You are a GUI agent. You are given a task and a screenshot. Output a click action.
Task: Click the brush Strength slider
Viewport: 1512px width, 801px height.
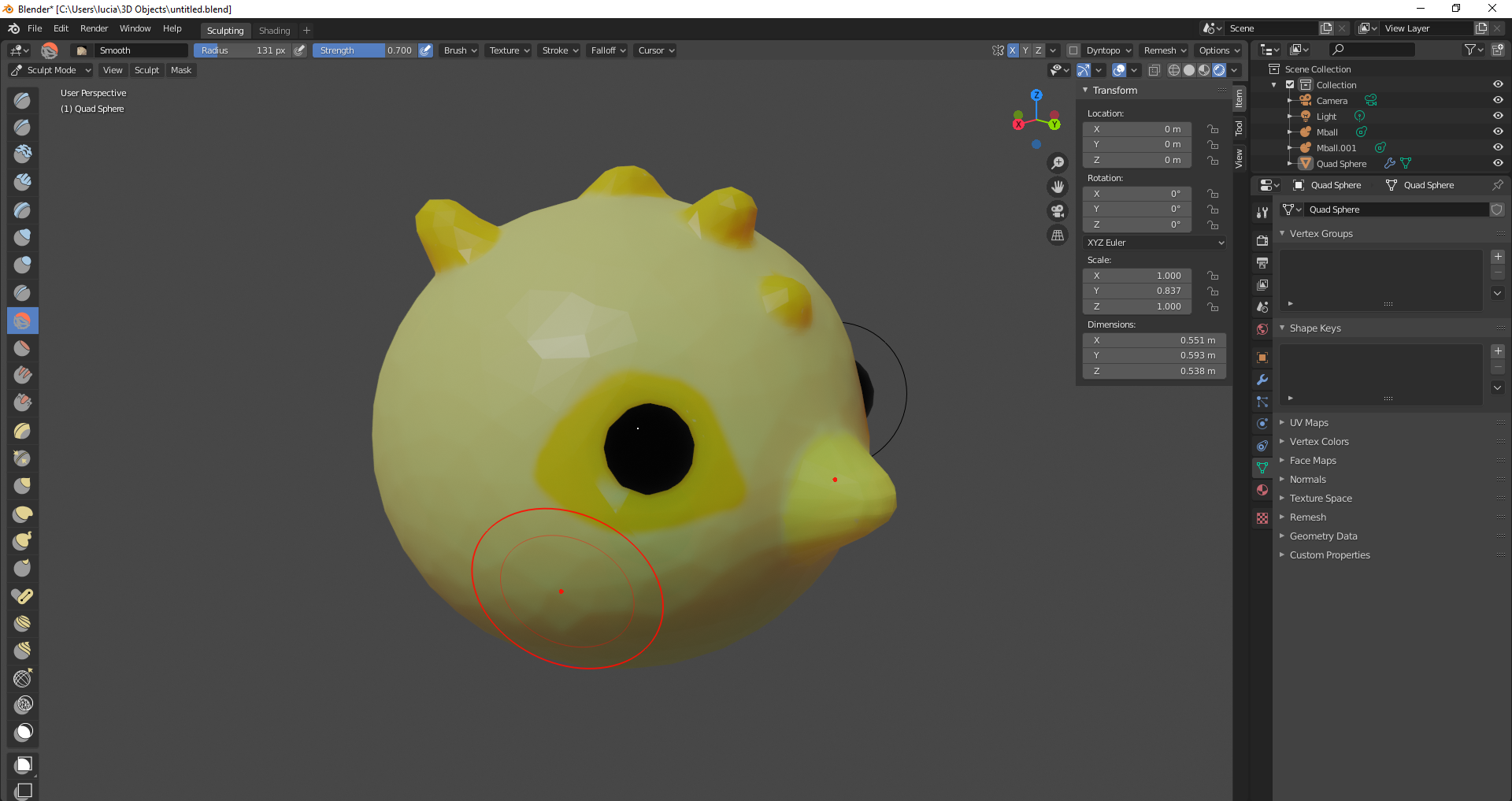coord(365,50)
